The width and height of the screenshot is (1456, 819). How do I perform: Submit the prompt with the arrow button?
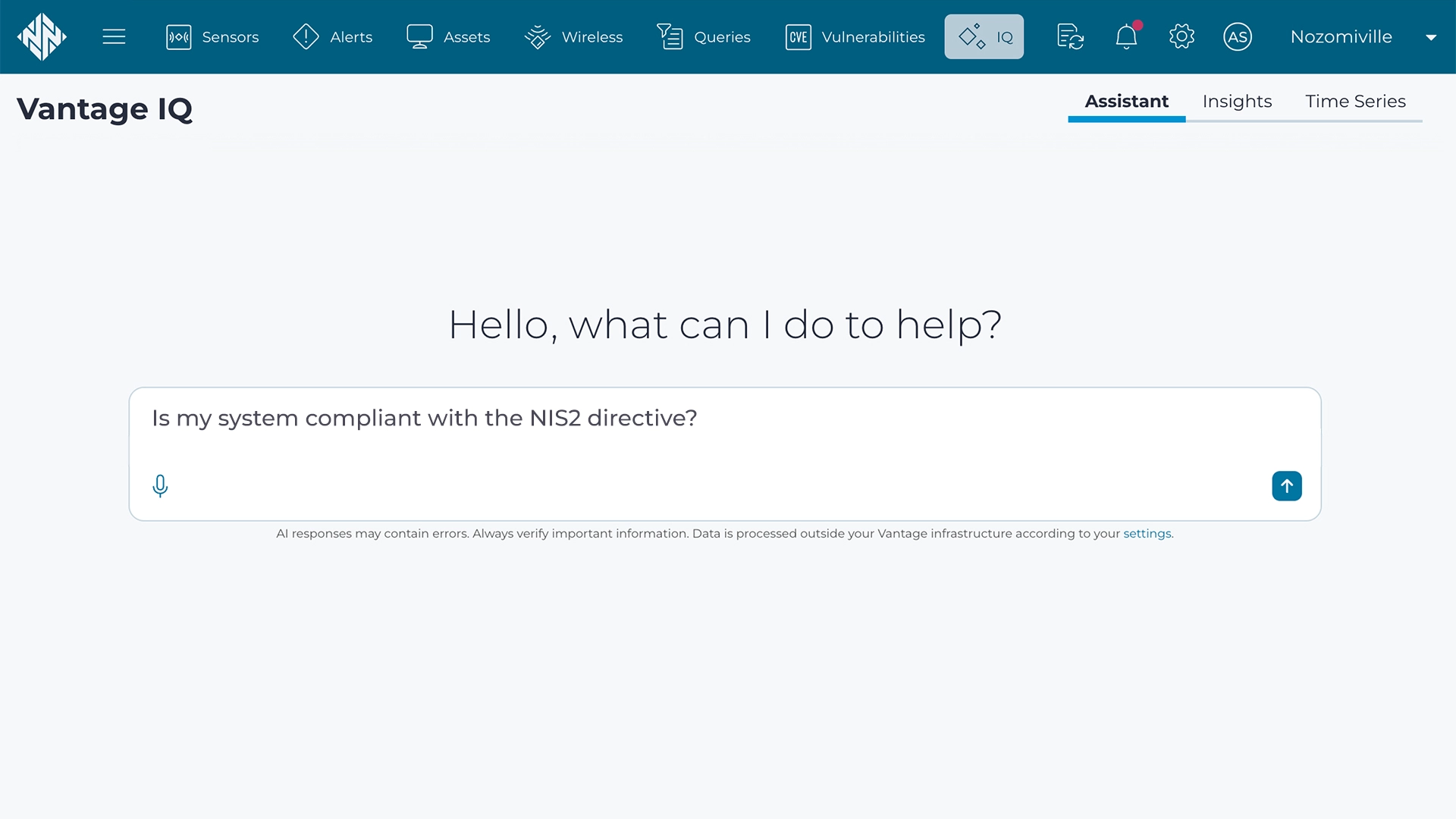[x=1286, y=486]
